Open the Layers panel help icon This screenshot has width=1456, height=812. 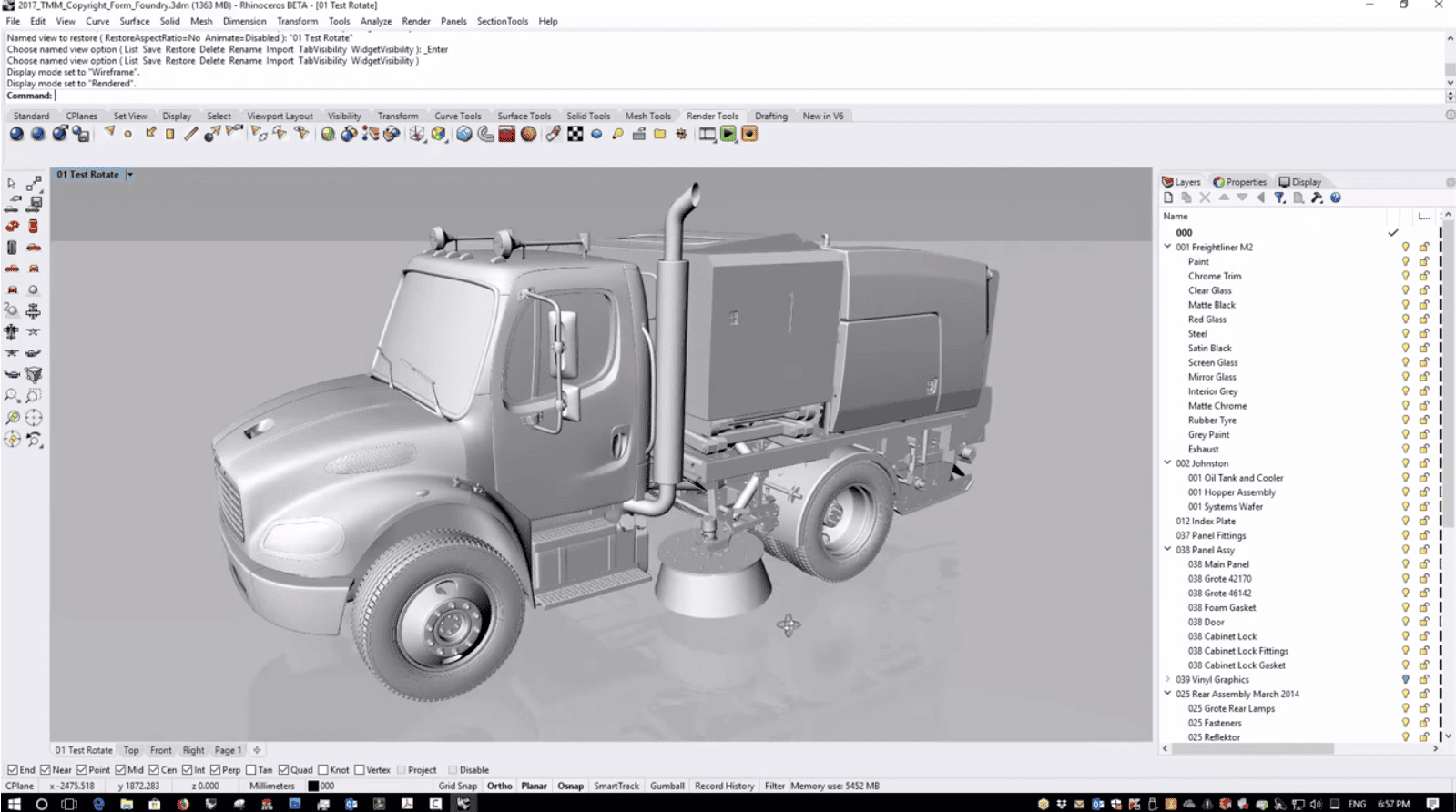1336,198
